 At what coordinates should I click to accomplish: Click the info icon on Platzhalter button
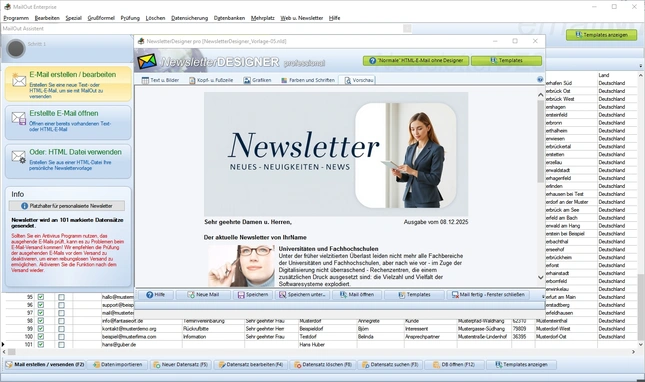[x=25, y=206]
